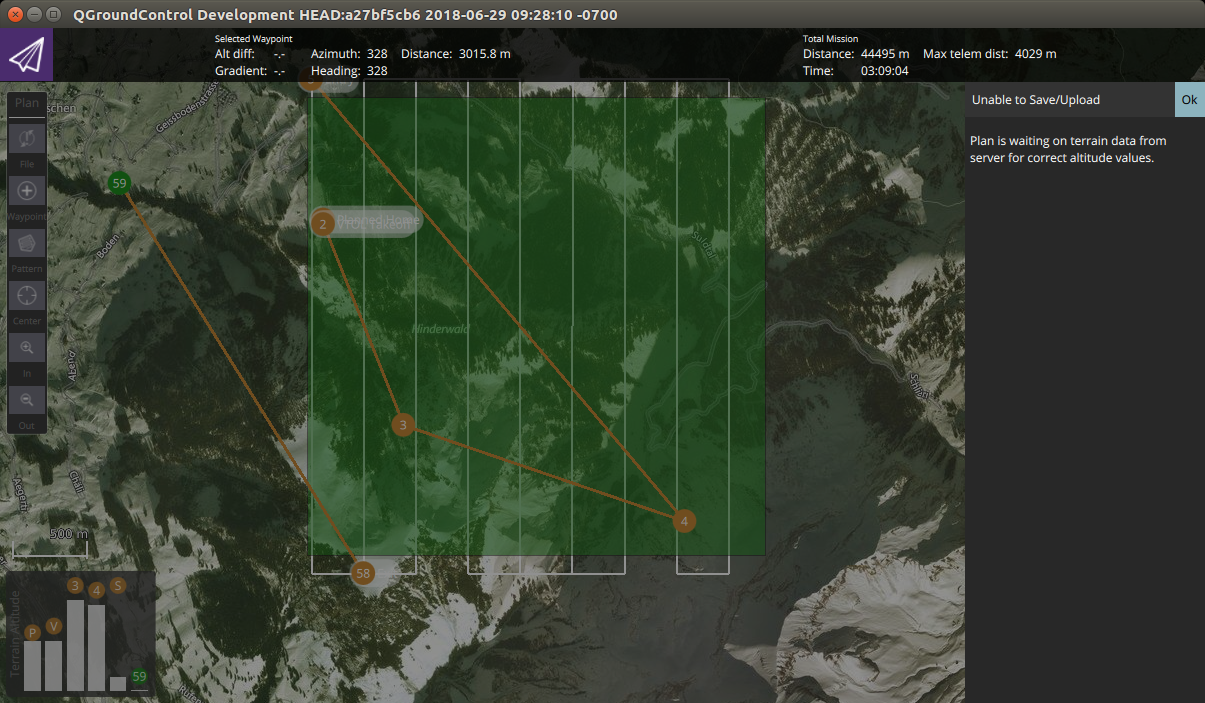Screen dimensions: 1205x703
Task: Zoom out with the Out magnifier
Action: pyautogui.click(x=27, y=399)
